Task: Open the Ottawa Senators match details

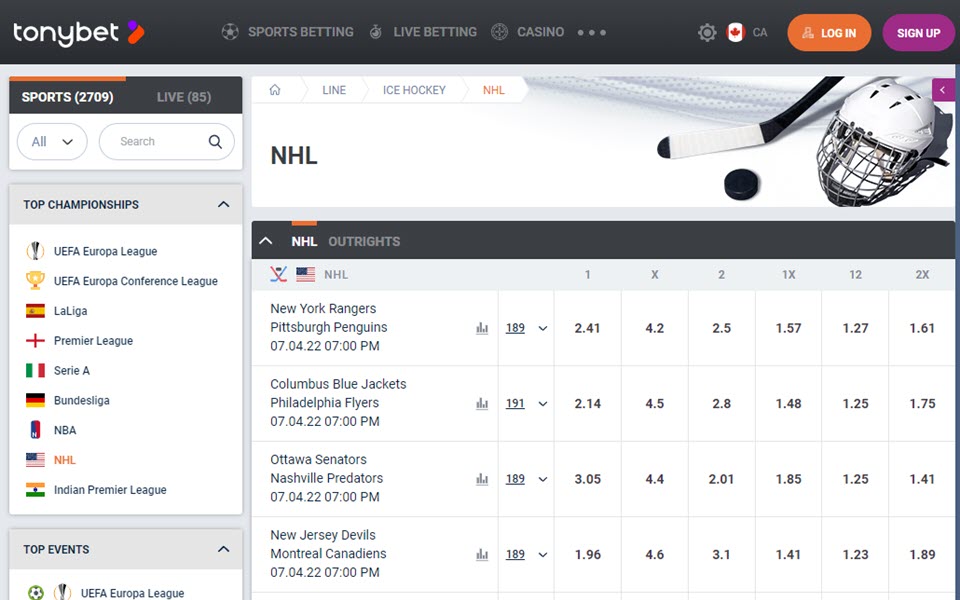Action: coord(318,459)
